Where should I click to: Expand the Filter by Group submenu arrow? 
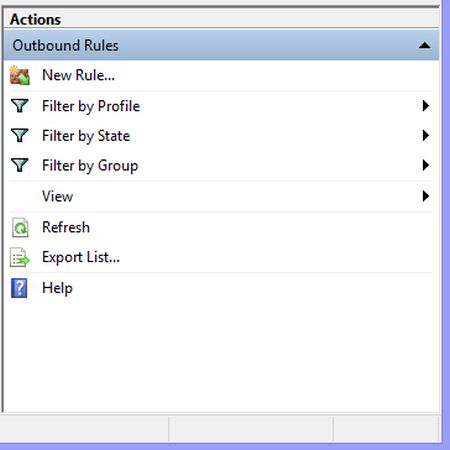click(426, 165)
